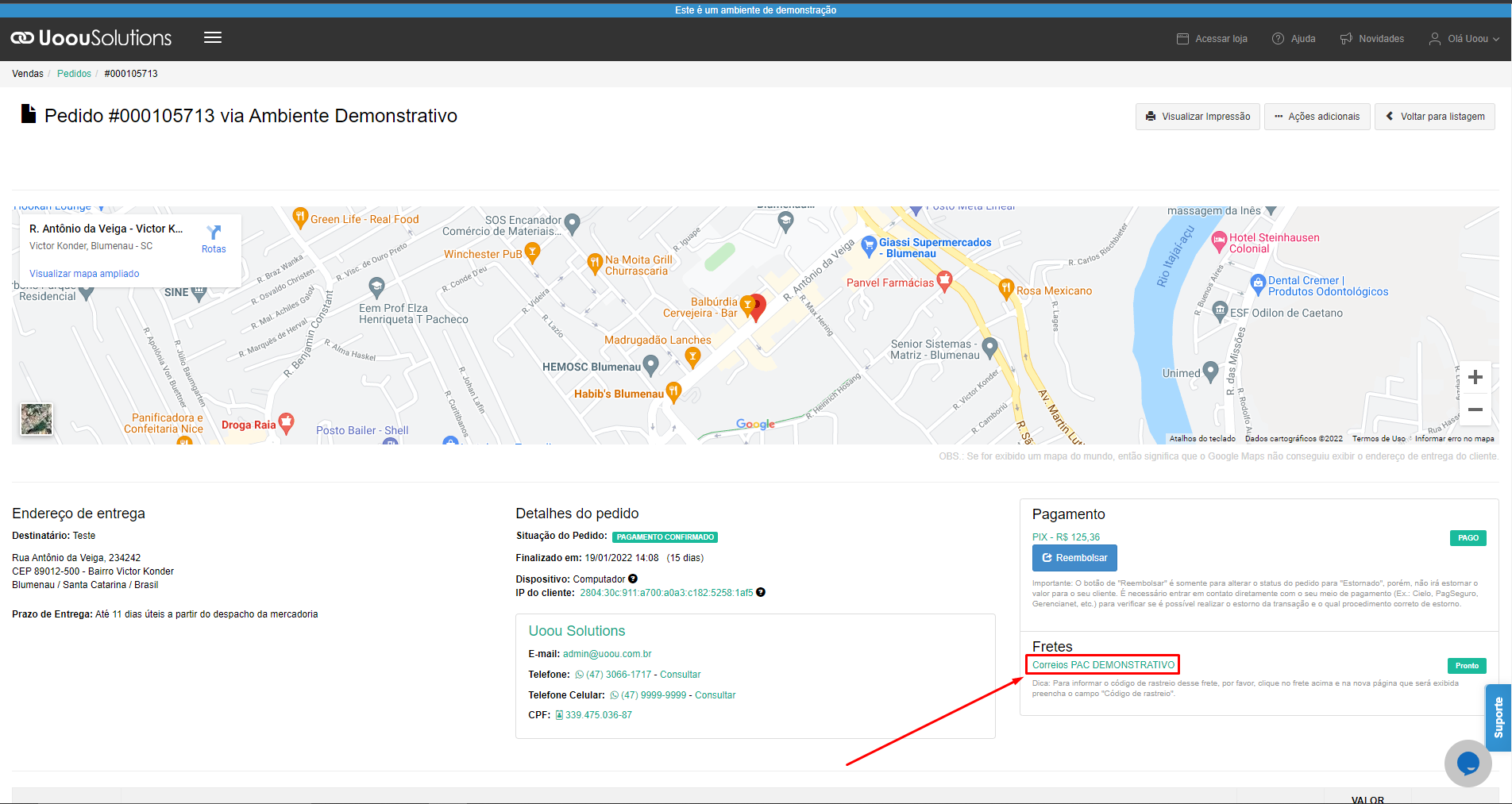Open Atalhos do teclado on the map
The image size is (1512, 804).
point(1202,439)
